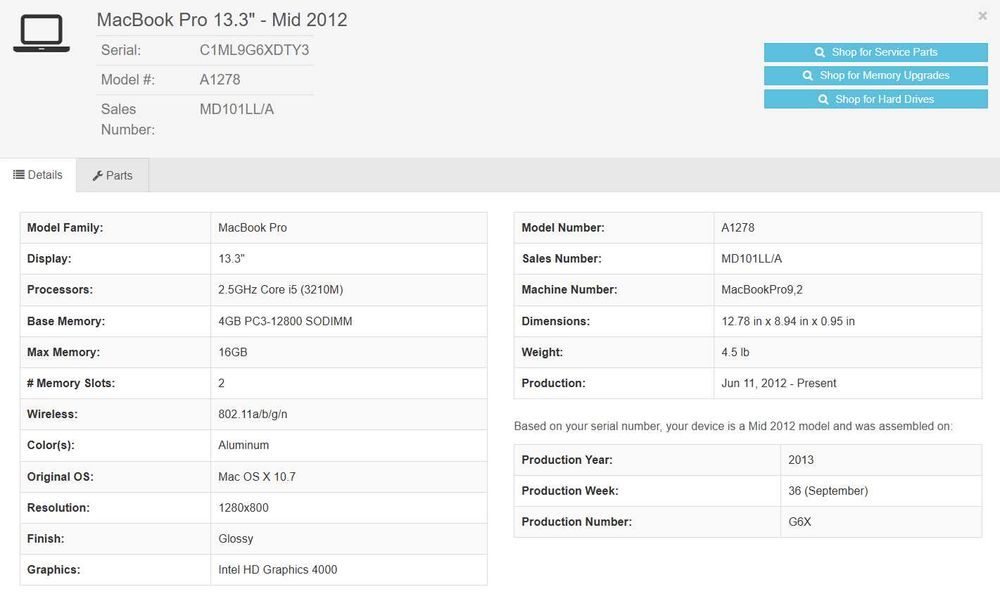Click the Graphics value Intel HD Graphics 4000
1000x592 pixels.
[x=277, y=570]
